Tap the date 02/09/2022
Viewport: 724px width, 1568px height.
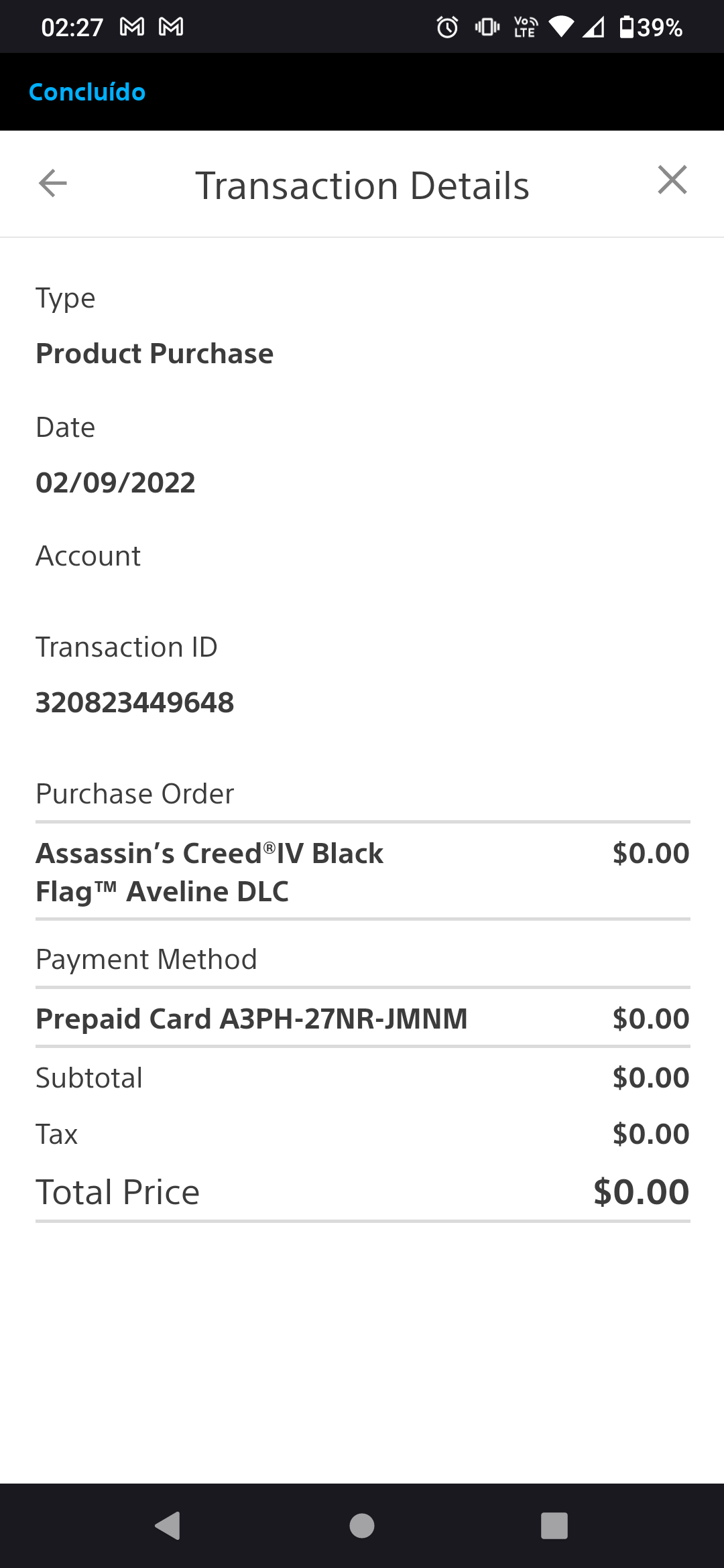(x=115, y=483)
